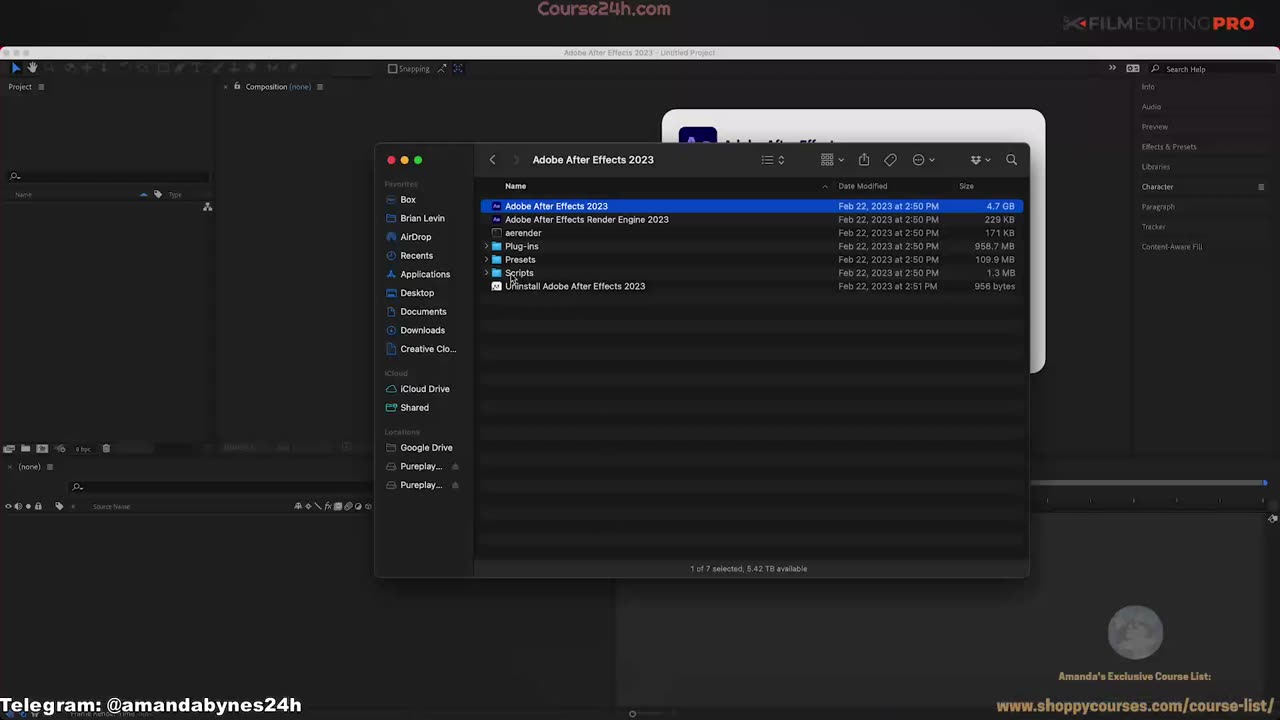
Task: Expand the workspace overflow chevrons
Action: [1112, 68]
